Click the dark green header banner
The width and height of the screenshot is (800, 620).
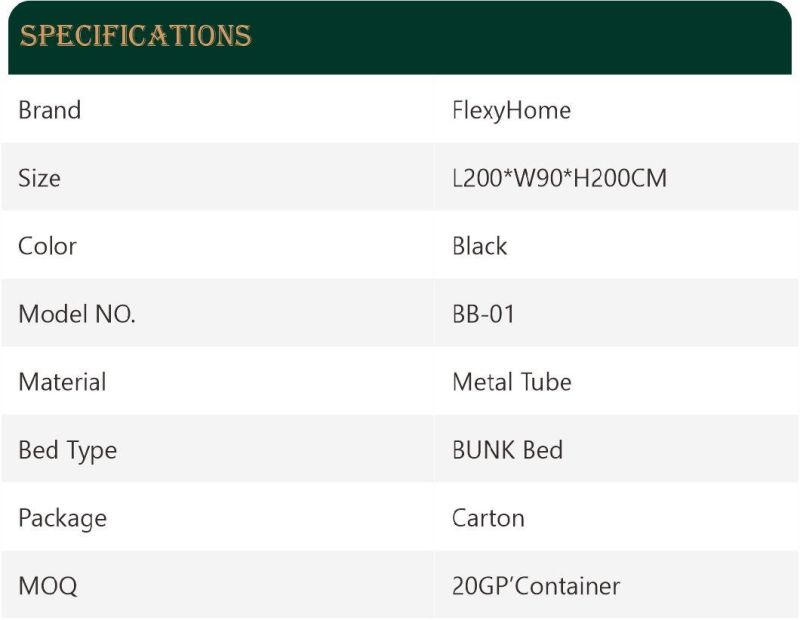(x=400, y=37)
